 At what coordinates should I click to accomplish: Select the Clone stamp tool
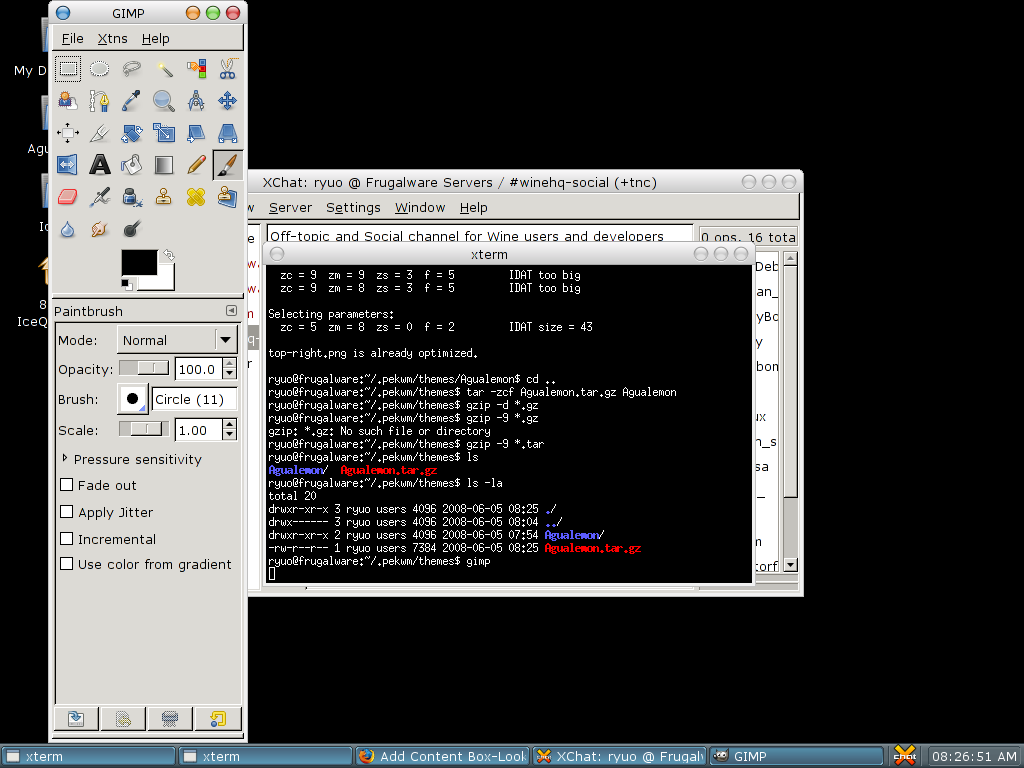click(x=164, y=197)
